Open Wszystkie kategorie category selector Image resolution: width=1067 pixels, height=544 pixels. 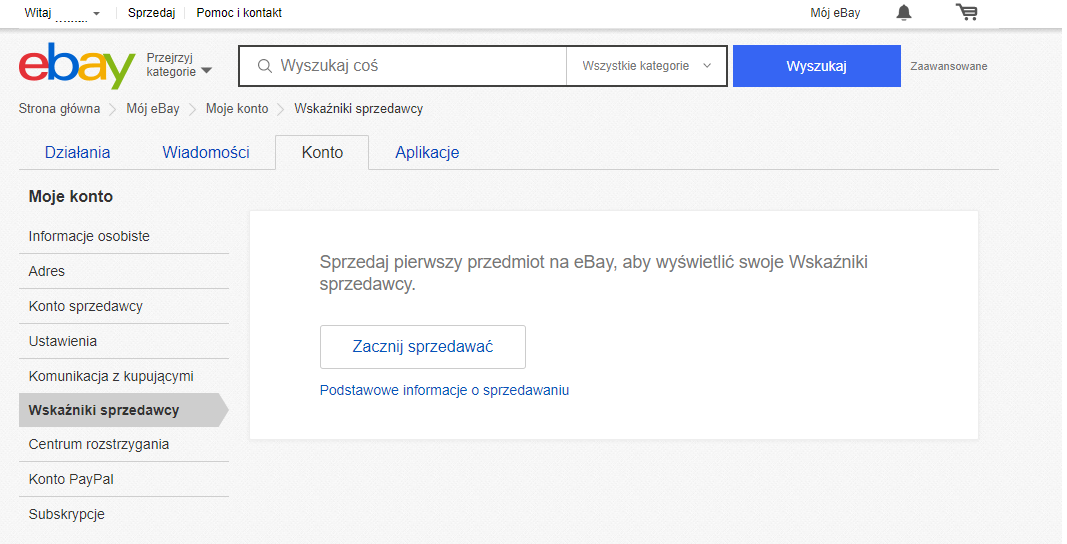point(646,66)
